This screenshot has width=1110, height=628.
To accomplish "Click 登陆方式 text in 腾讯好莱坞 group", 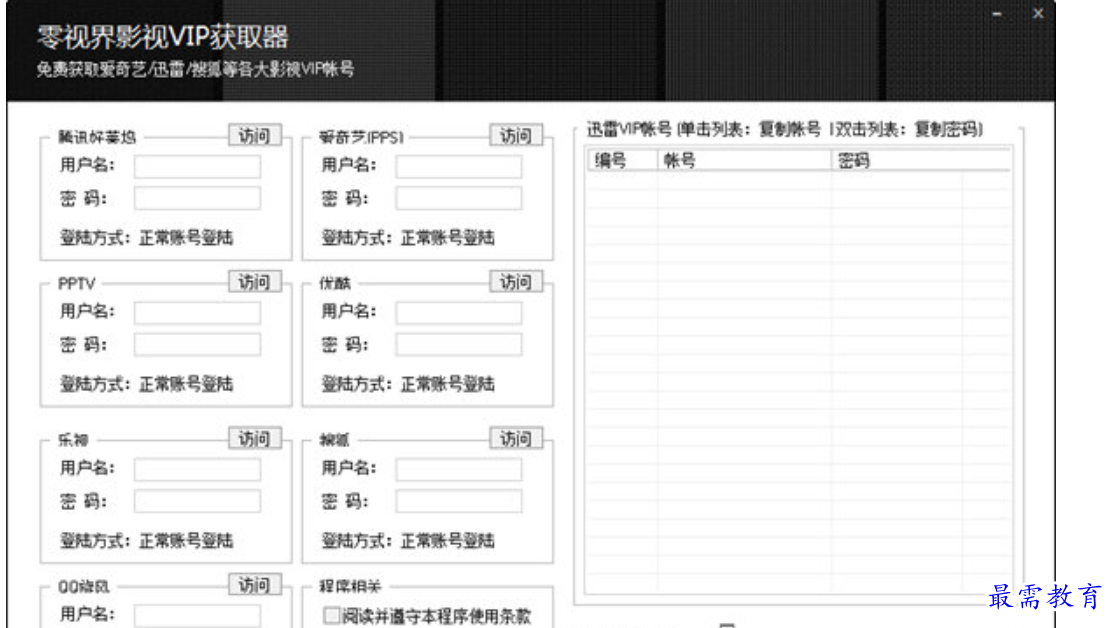I will (147, 237).
